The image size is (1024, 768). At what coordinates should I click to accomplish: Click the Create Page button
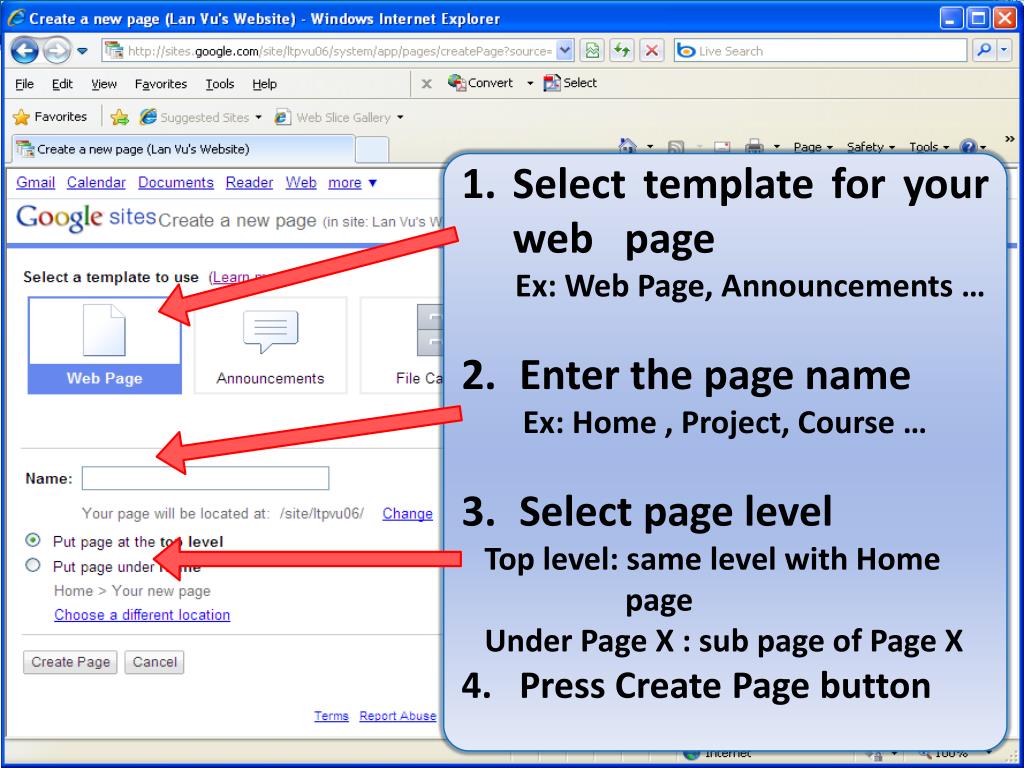[x=71, y=662]
